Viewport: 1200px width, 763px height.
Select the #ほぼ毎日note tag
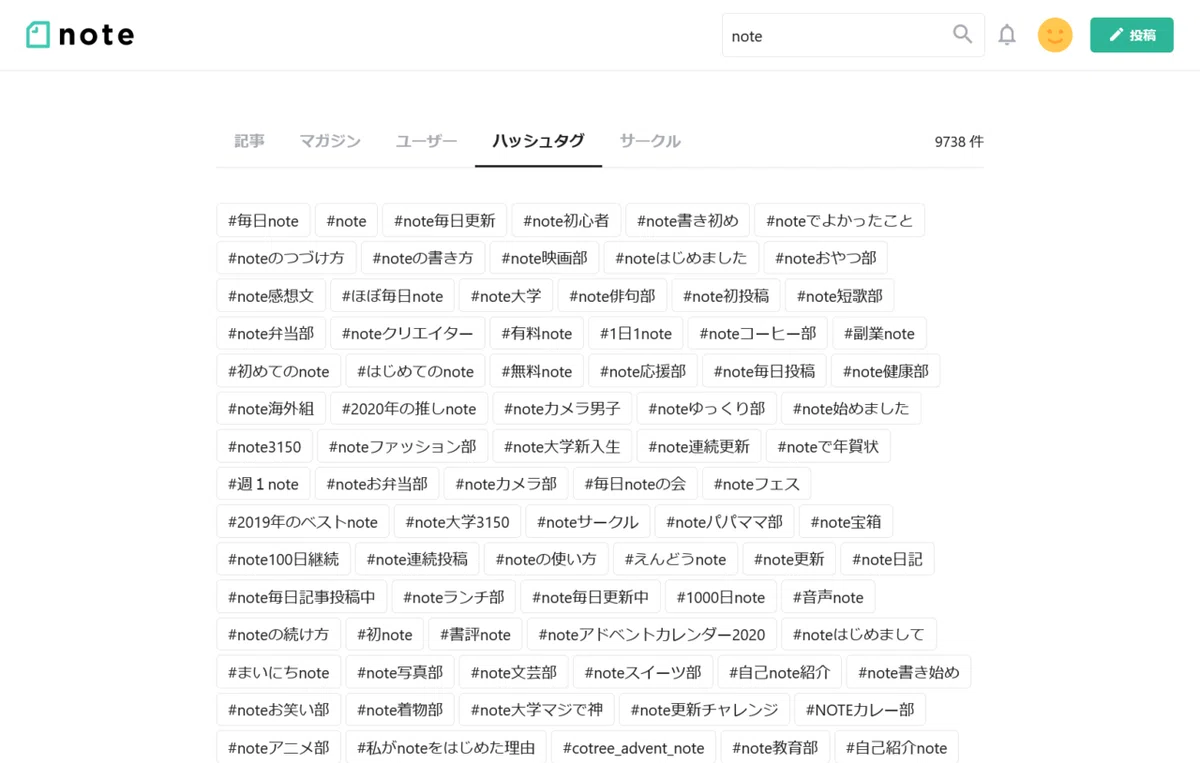coord(392,296)
